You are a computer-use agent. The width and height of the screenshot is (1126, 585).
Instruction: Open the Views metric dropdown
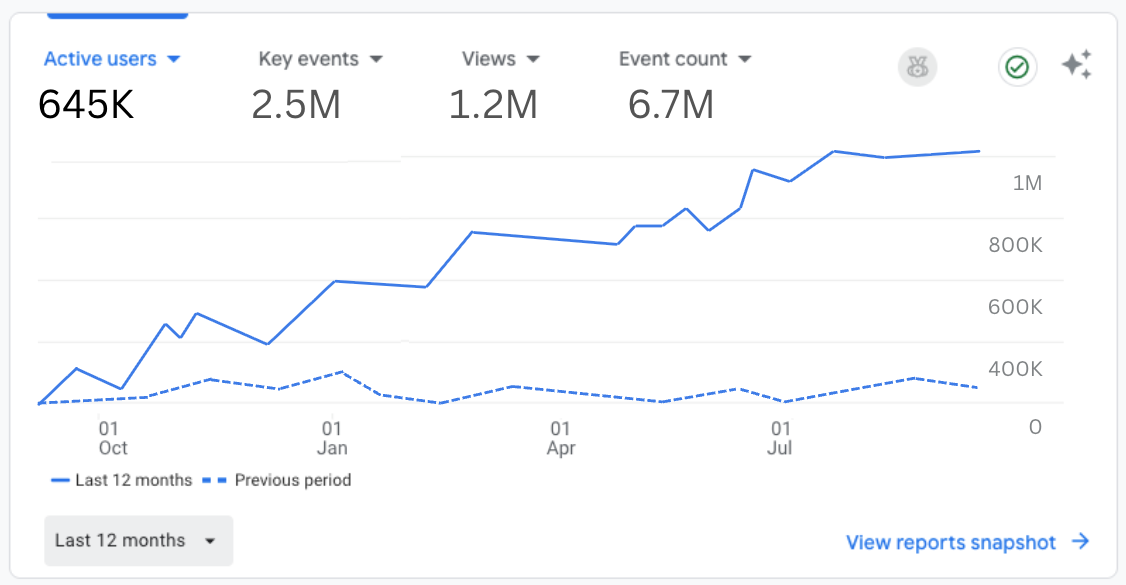click(501, 59)
